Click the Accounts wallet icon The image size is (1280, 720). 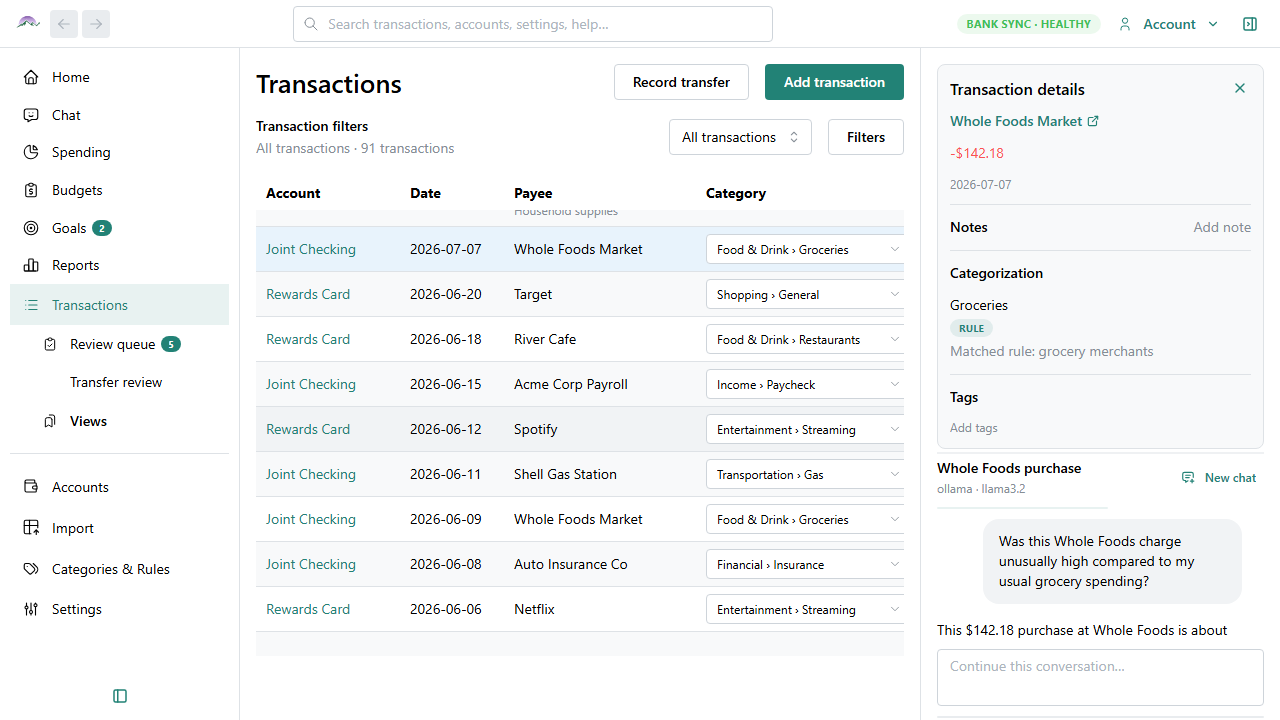(31, 487)
